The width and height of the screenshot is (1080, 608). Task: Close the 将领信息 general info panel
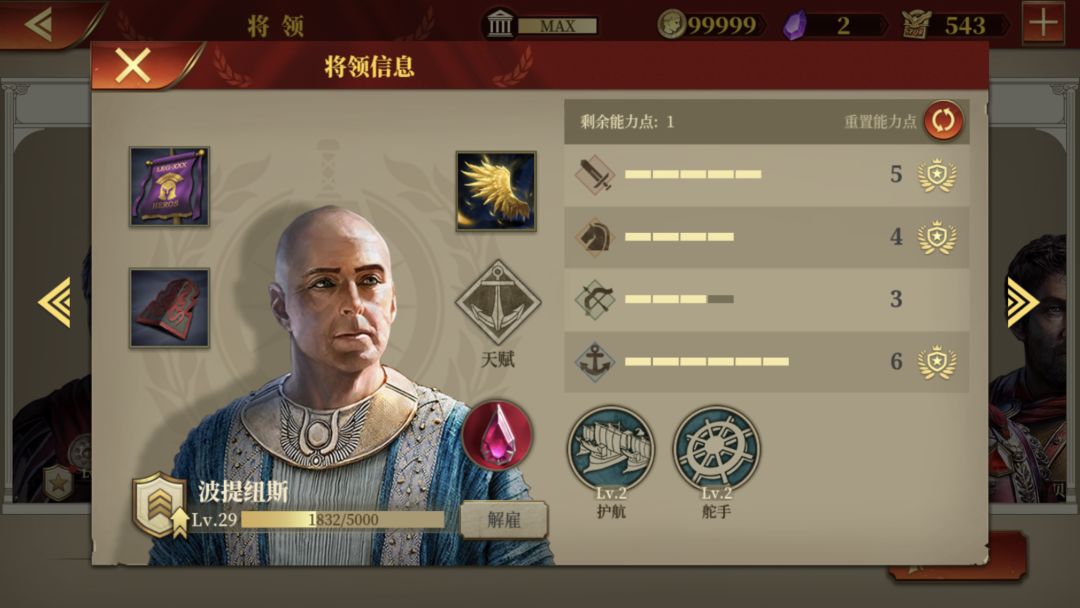click(133, 66)
